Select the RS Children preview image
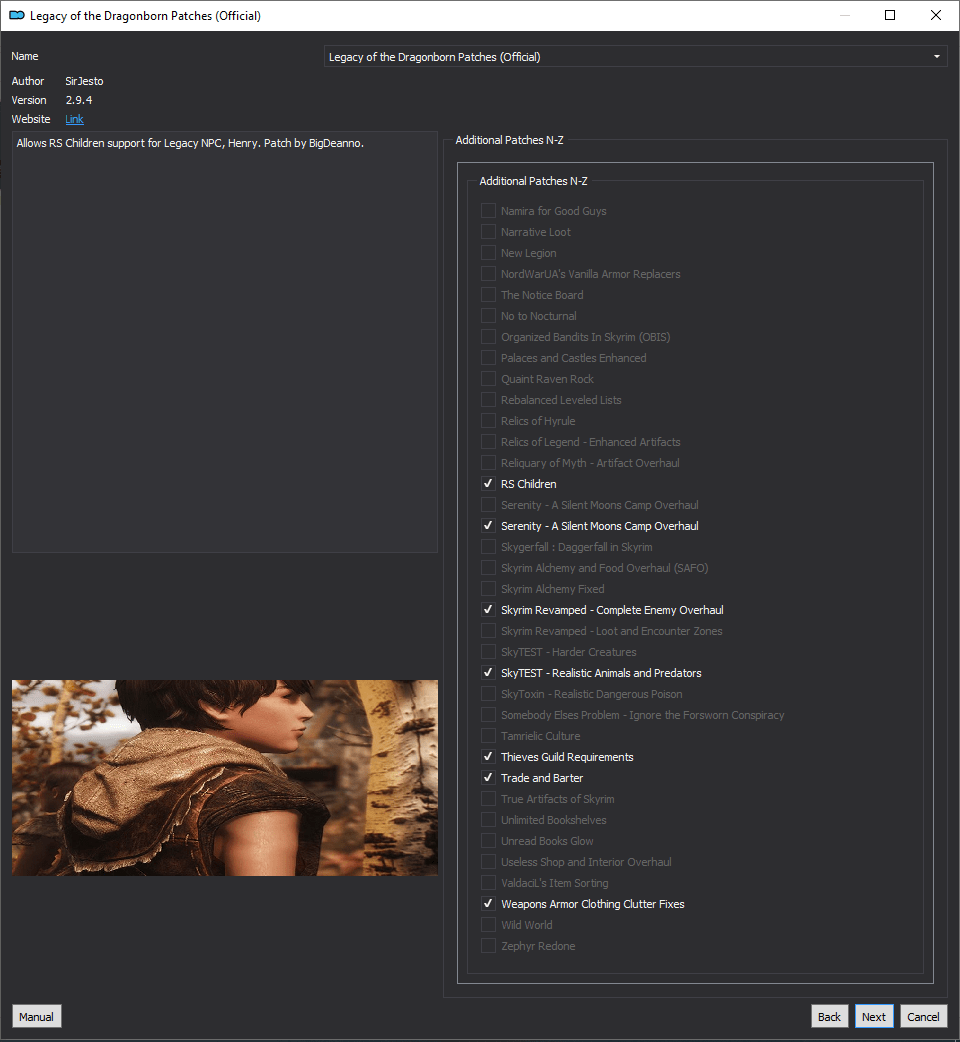This screenshot has height=1042, width=960. pyautogui.click(x=225, y=778)
